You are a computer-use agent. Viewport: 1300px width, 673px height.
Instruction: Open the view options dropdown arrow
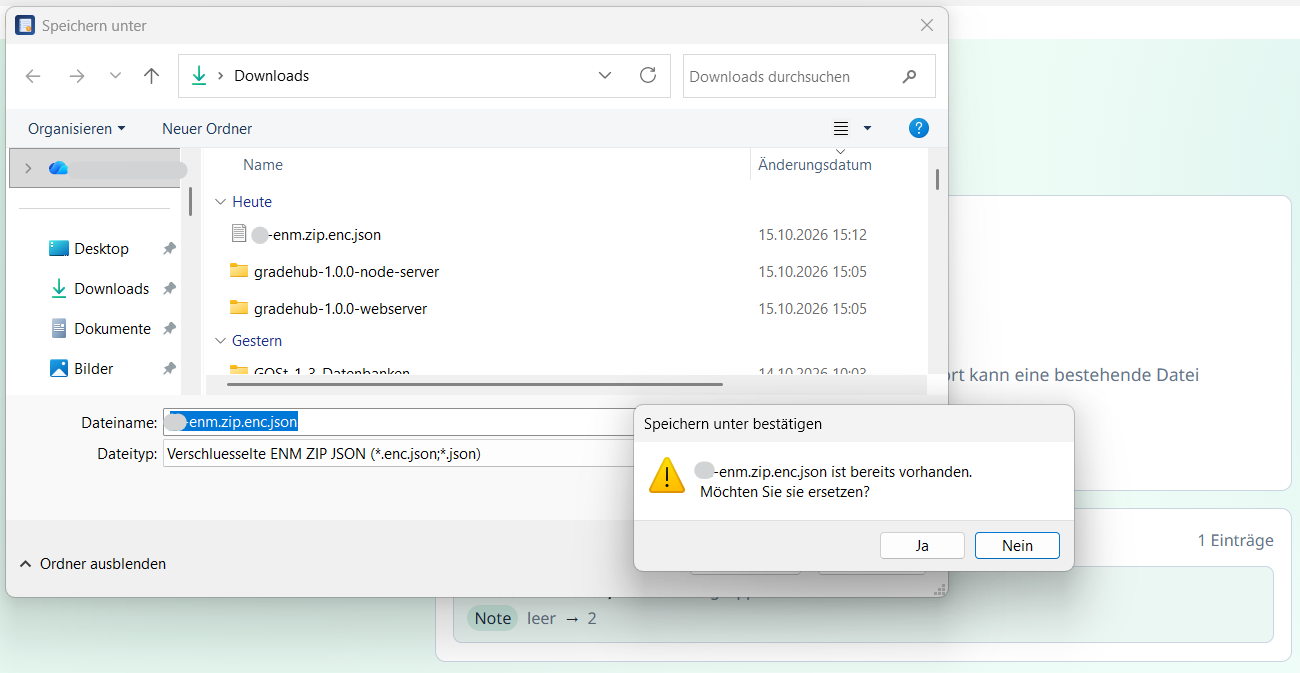(x=867, y=129)
